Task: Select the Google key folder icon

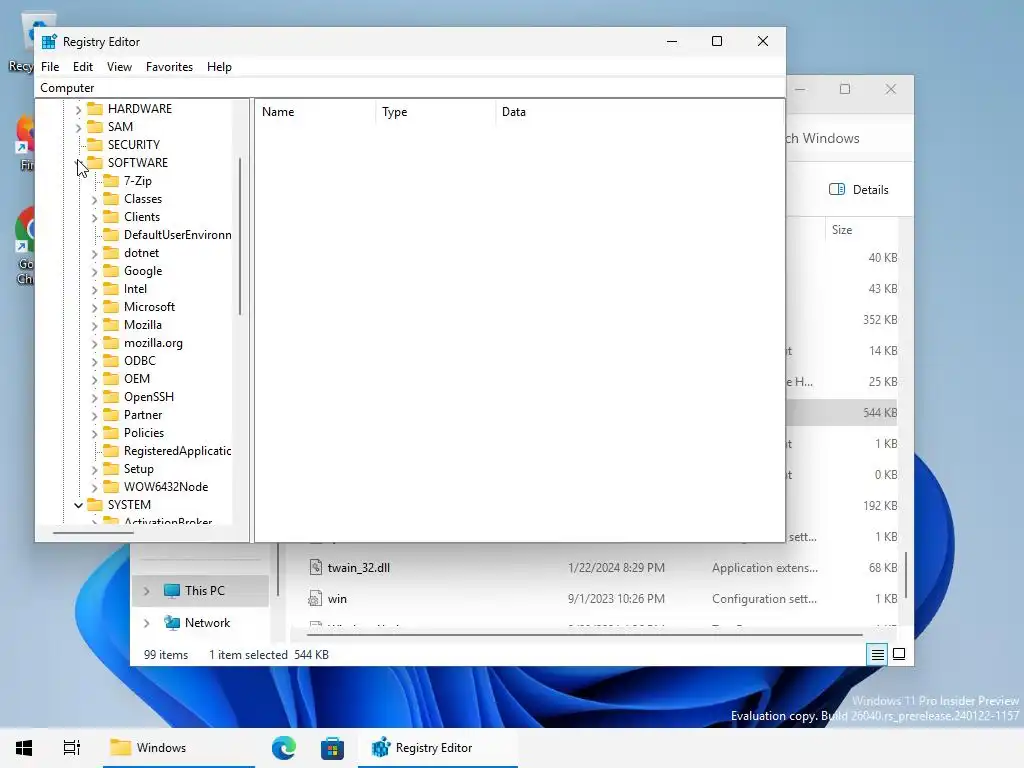Action: pos(112,270)
